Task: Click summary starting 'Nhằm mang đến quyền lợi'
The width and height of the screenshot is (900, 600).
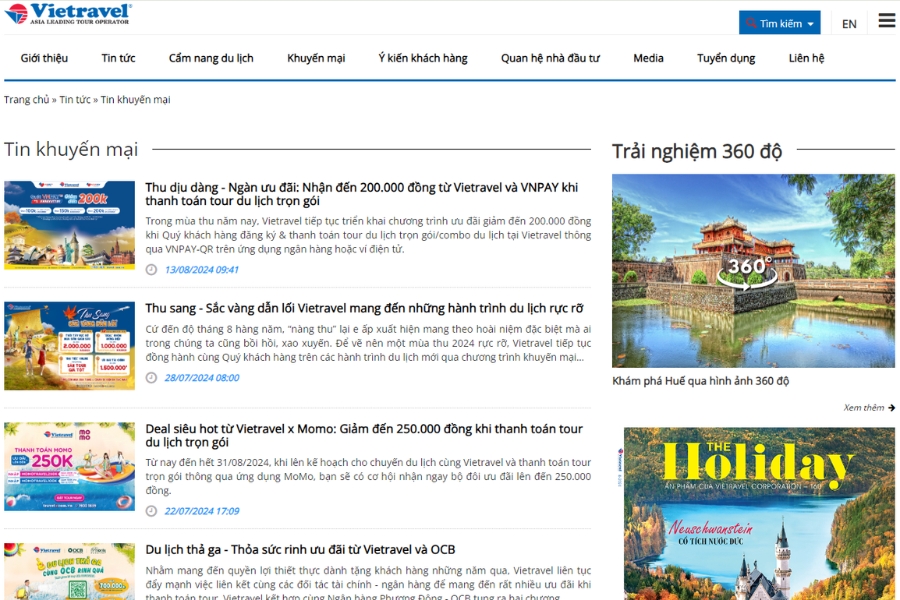Action: (368, 583)
